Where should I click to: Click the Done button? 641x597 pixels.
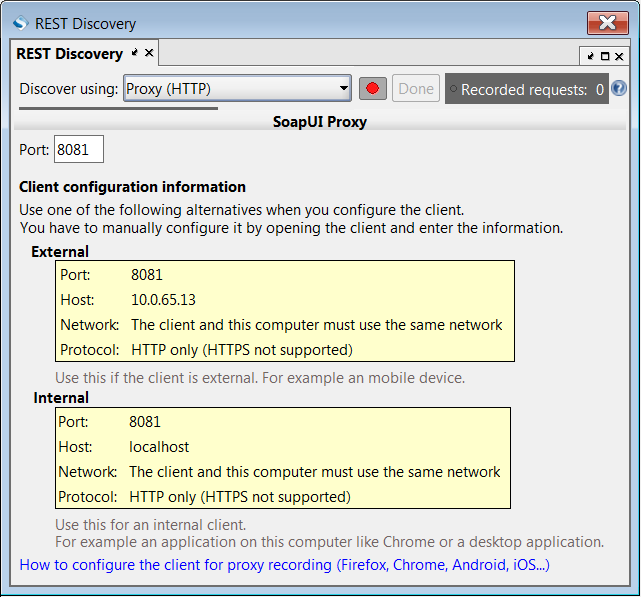[x=416, y=88]
